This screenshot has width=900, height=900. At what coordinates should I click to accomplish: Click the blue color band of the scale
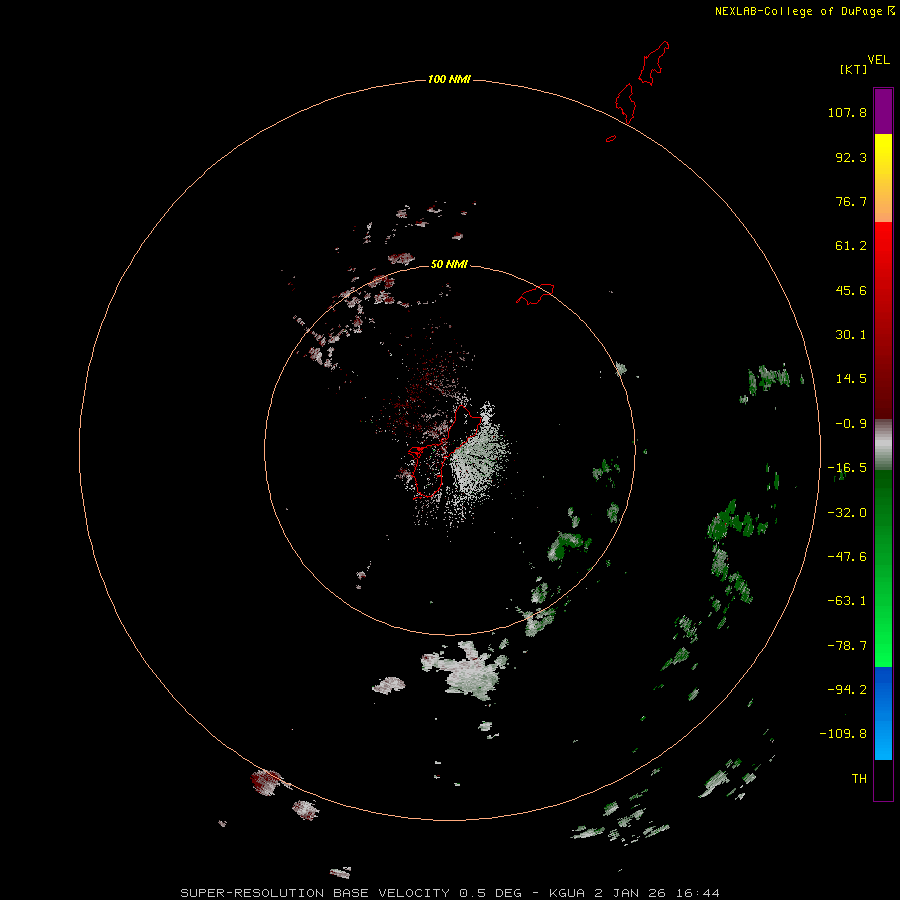pyautogui.click(x=883, y=713)
